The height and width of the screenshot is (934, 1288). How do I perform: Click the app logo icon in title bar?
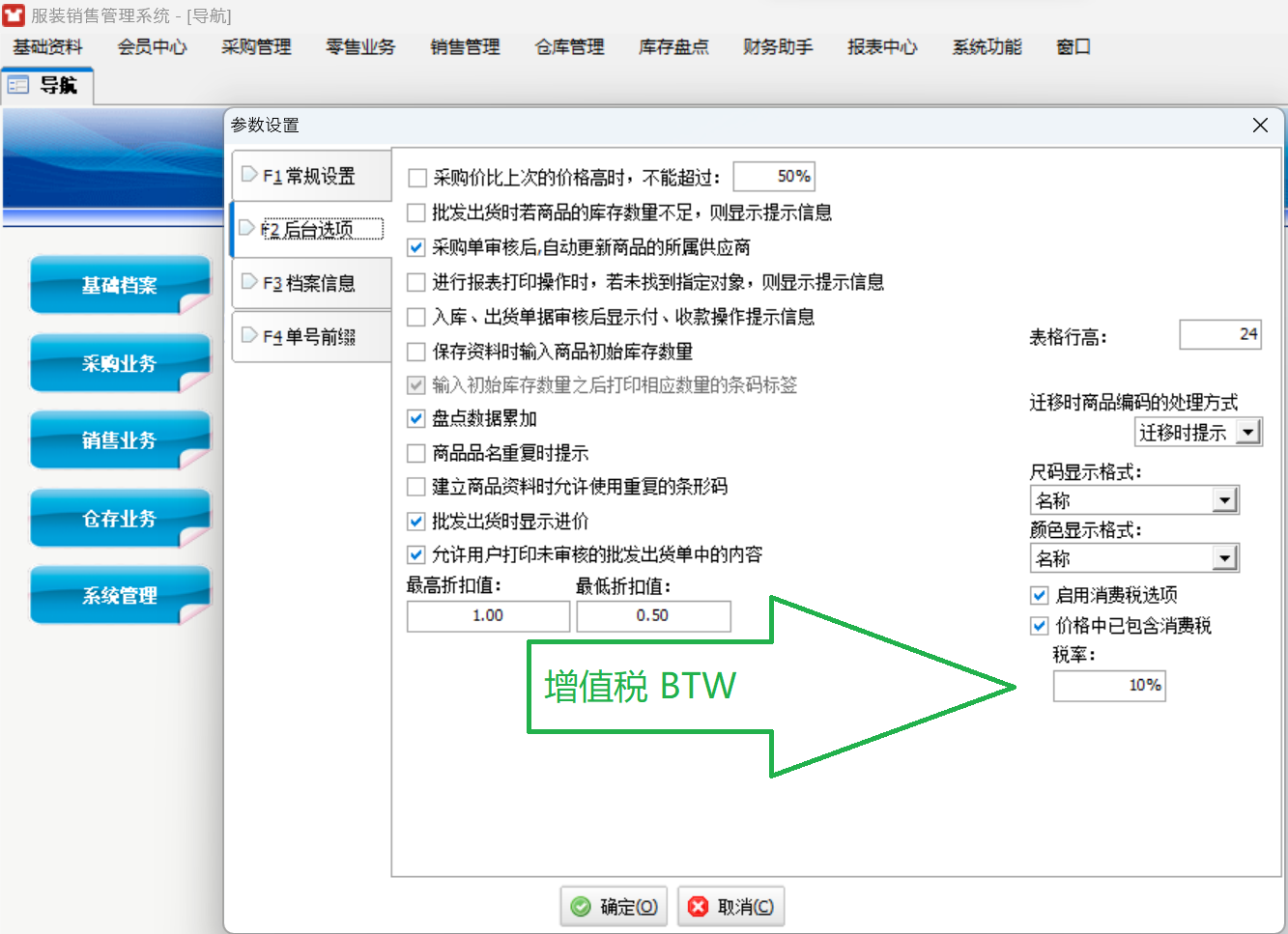coord(14,15)
